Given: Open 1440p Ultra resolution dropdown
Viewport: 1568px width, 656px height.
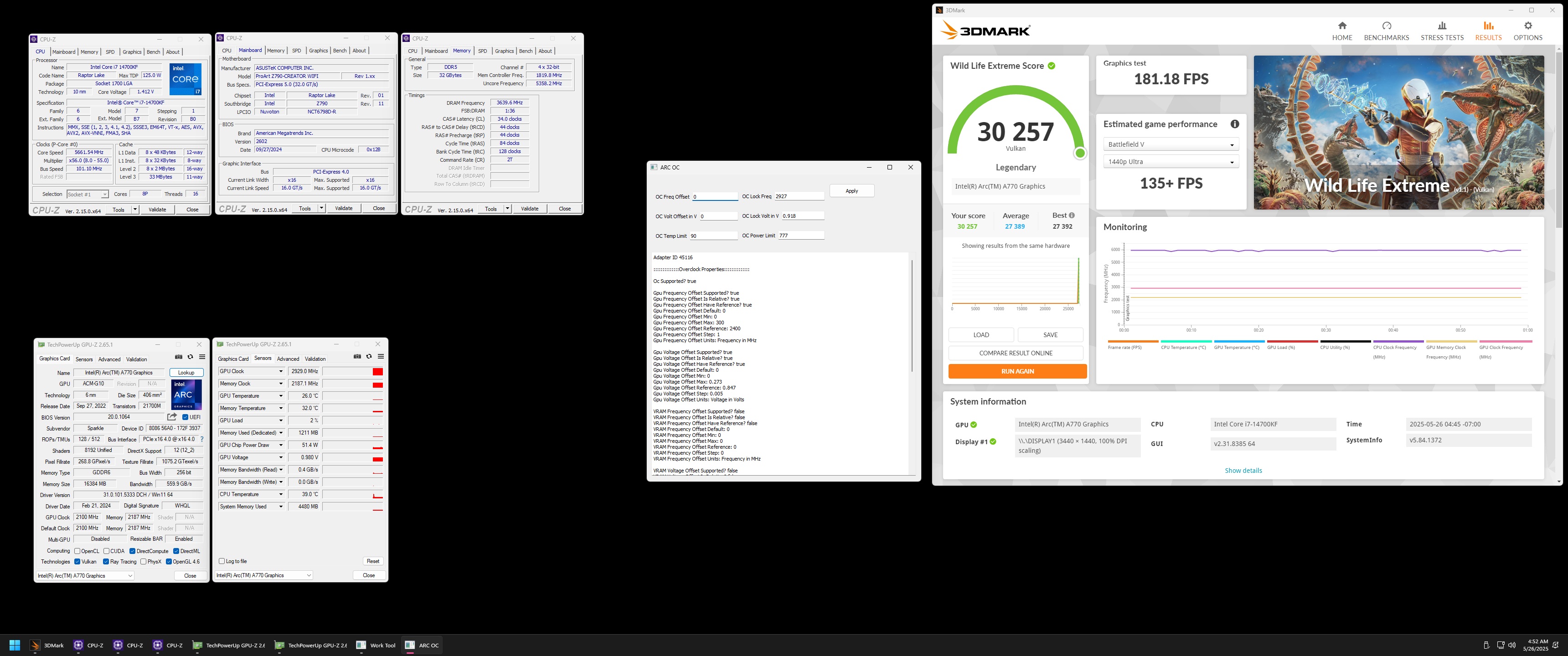Looking at the screenshot, I should 1171,162.
